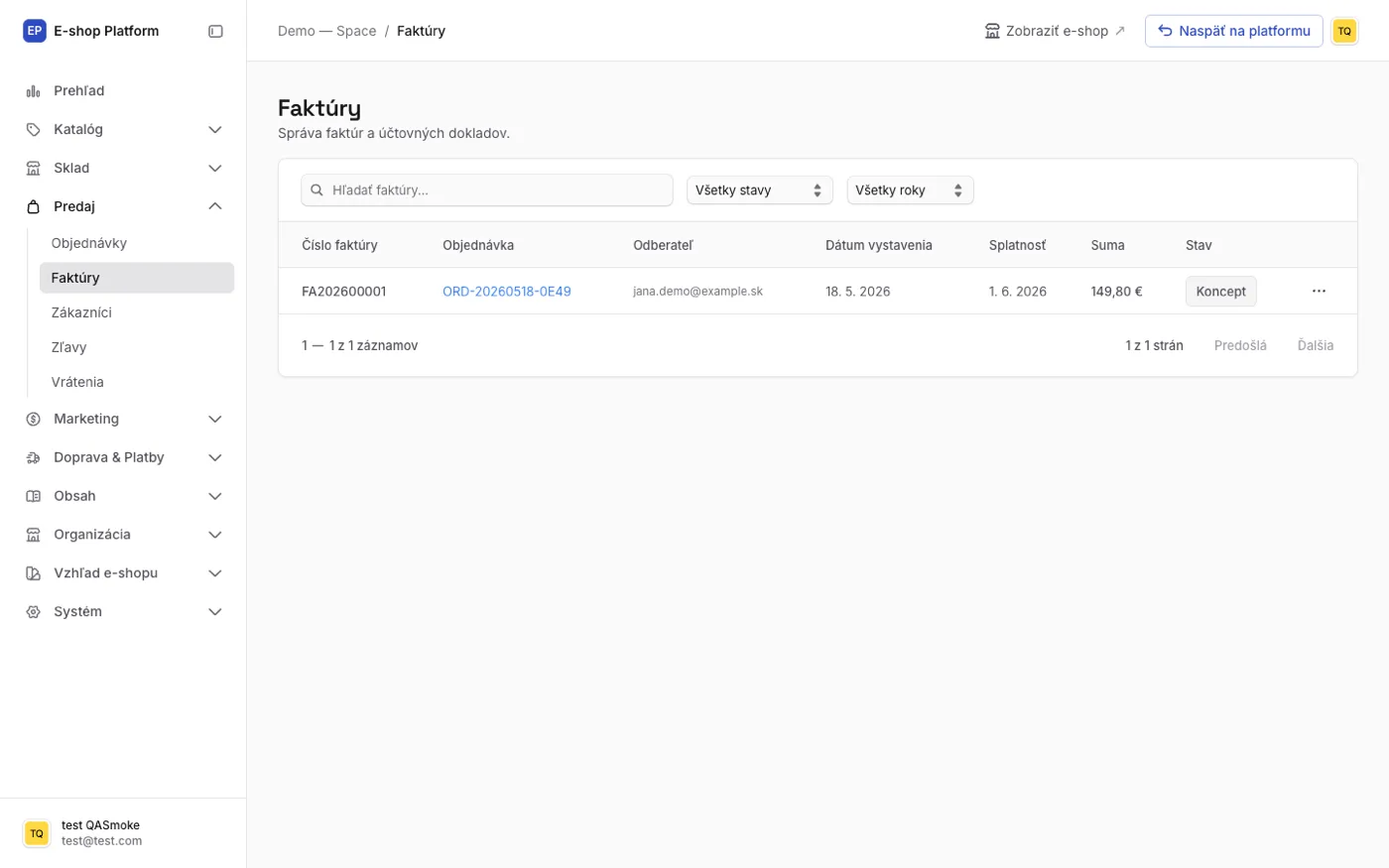Click the Sklad warehouse icon
Image resolution: width=1389 pixels, height=868 pixels.
pos(33,169)
